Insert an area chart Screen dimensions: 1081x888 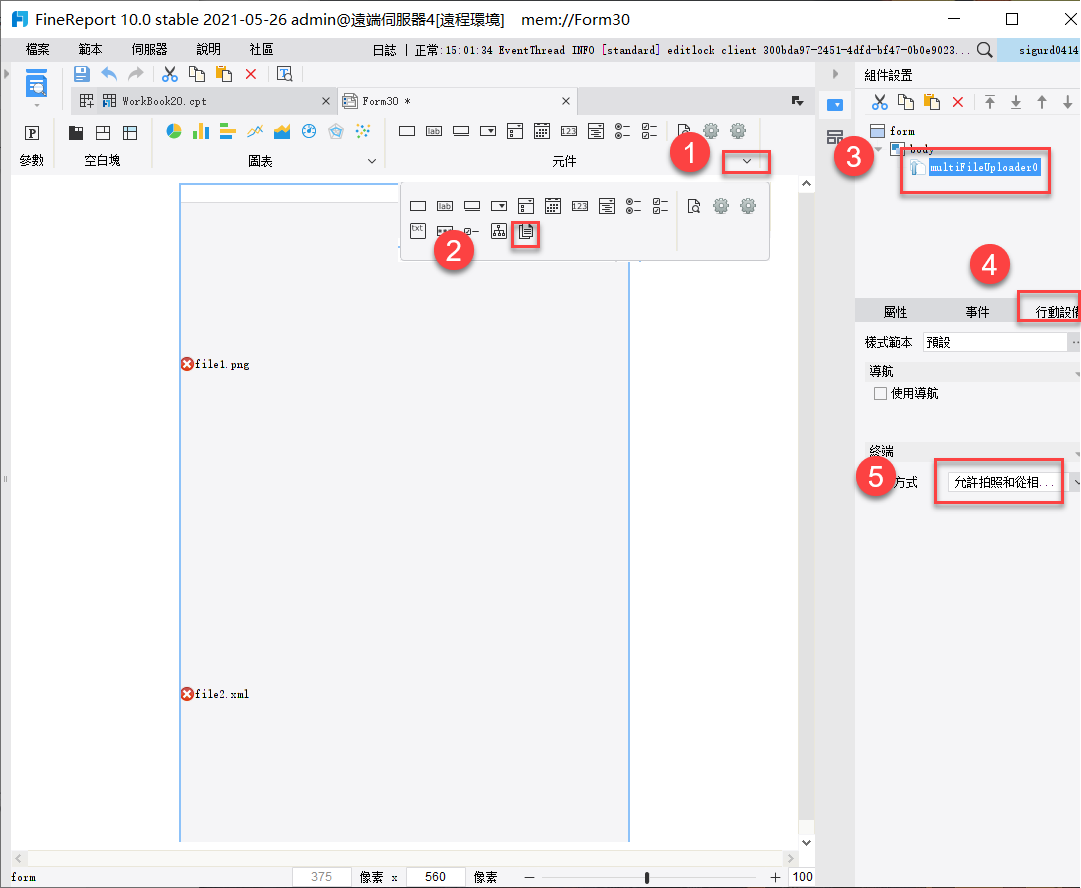282,131
